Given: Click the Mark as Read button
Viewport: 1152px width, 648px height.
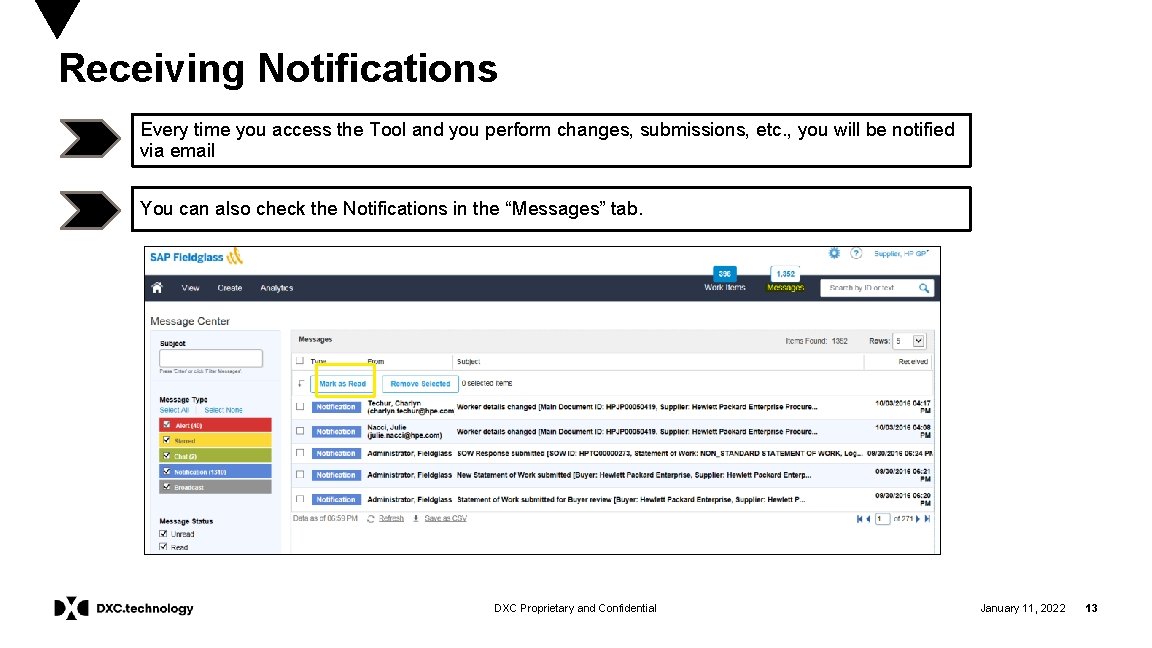Looking at the screenshot, I should click(x=345, y=382).
